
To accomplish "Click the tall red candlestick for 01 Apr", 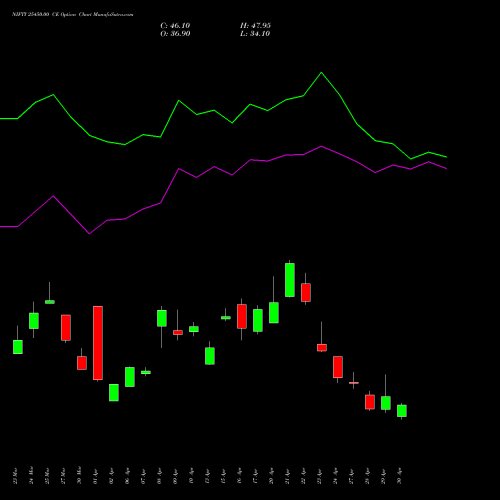I will click(x=98, y=343).
